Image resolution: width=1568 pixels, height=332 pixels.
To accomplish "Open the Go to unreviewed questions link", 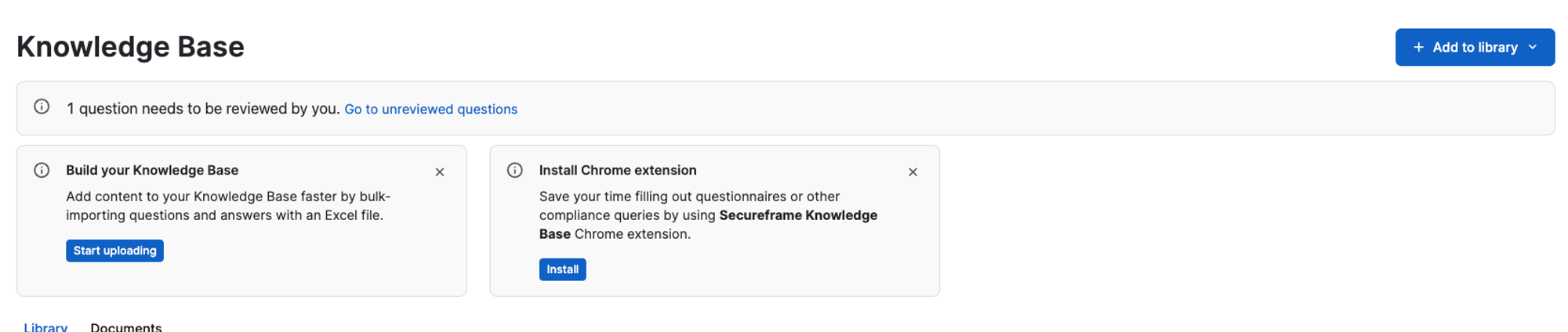I will [x=430, y=109].
